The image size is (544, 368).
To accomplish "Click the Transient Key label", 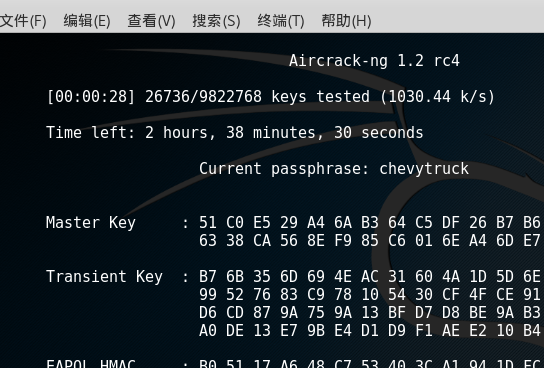I will (104, 277).
